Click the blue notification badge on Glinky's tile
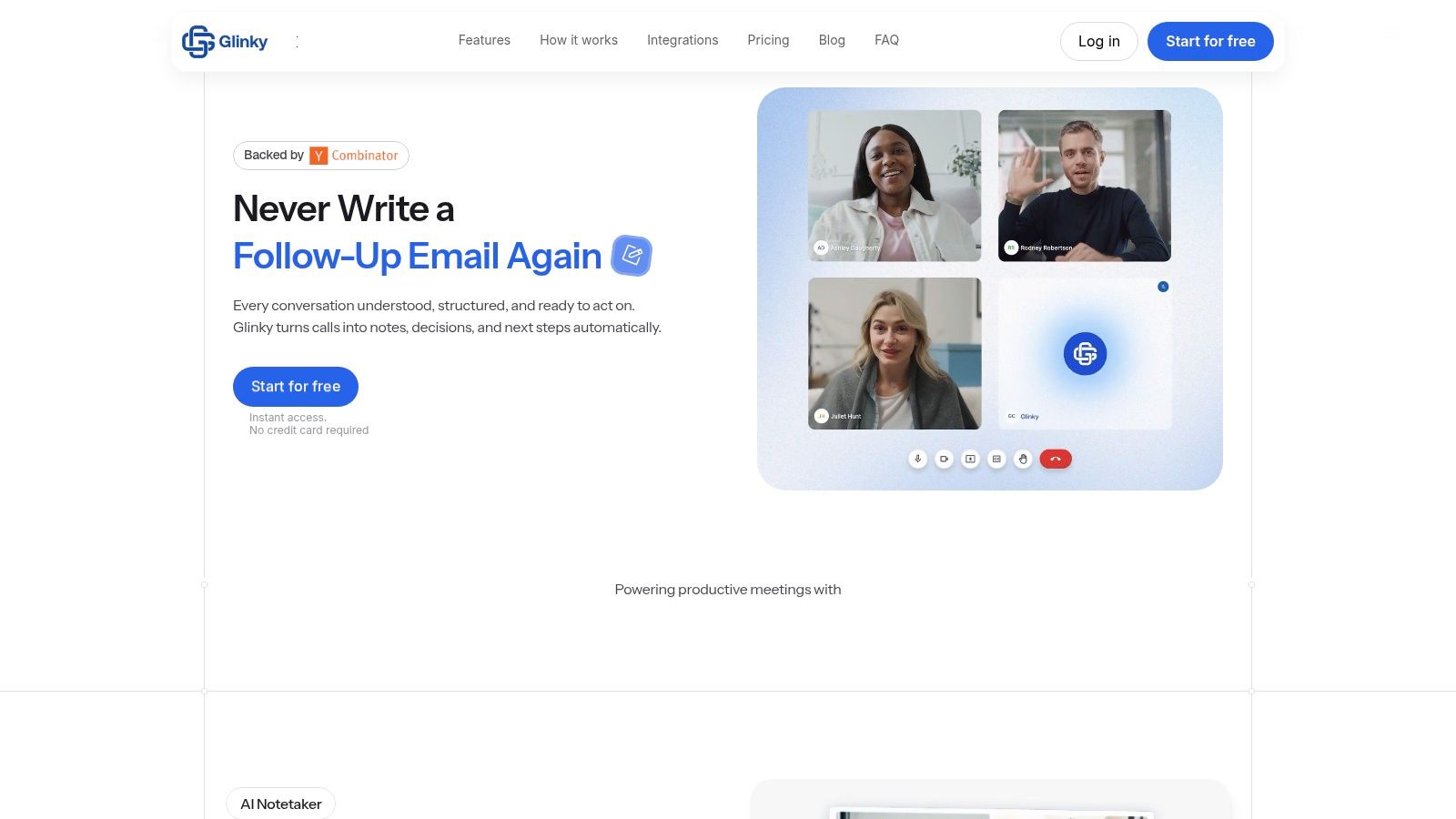The image size is (1456, 819). [1163, 286]
